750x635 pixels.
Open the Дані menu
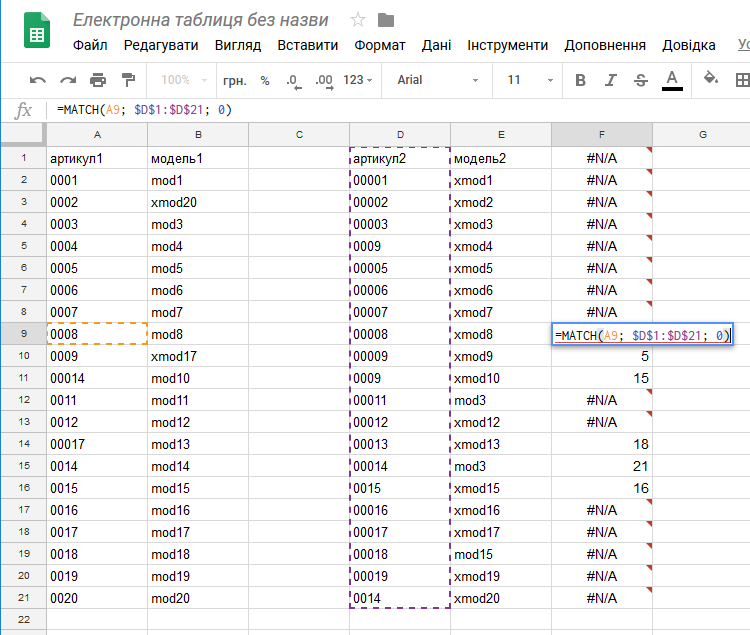tap(436, 45)
